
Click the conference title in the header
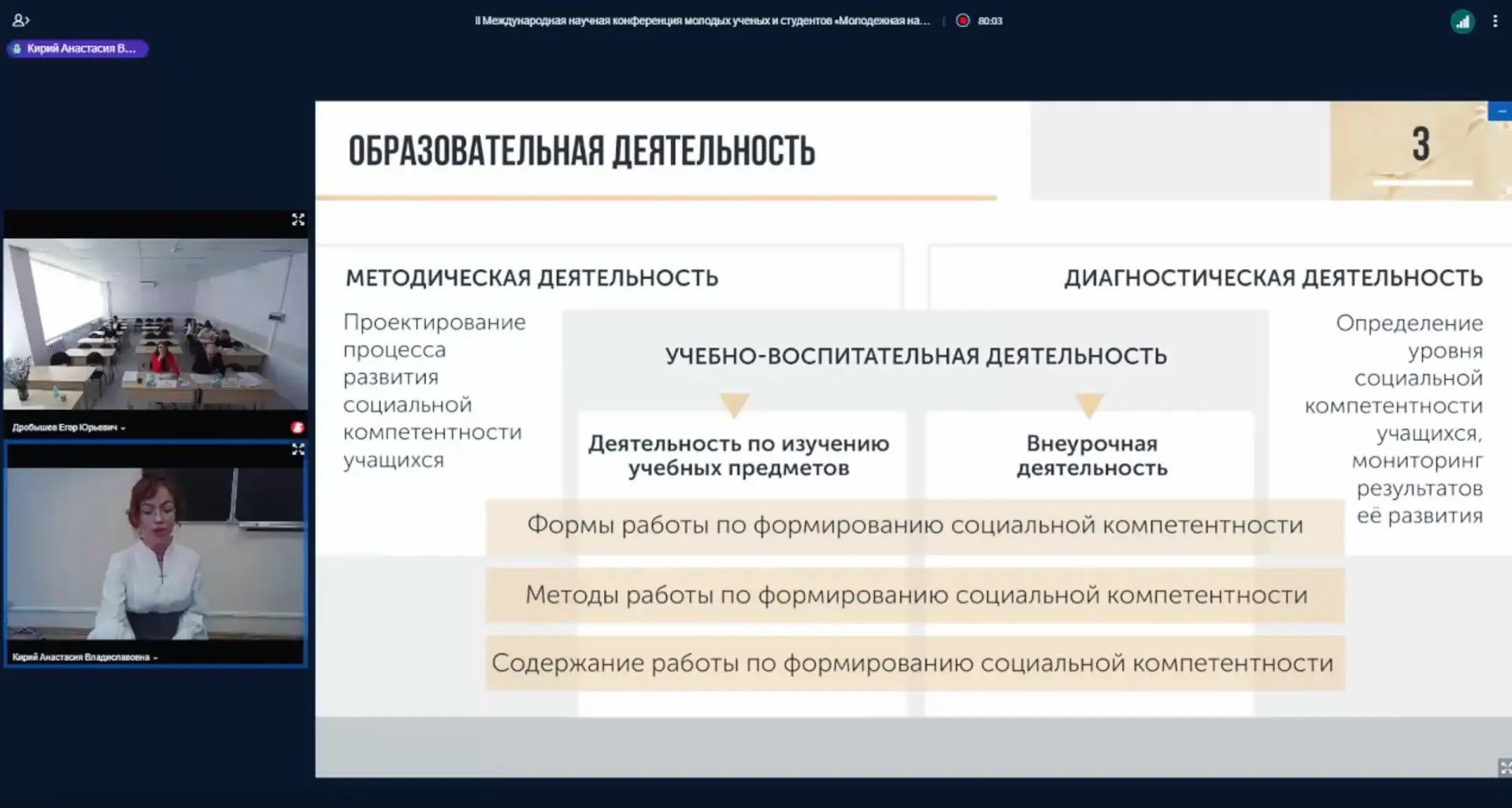tap(702, 20)
